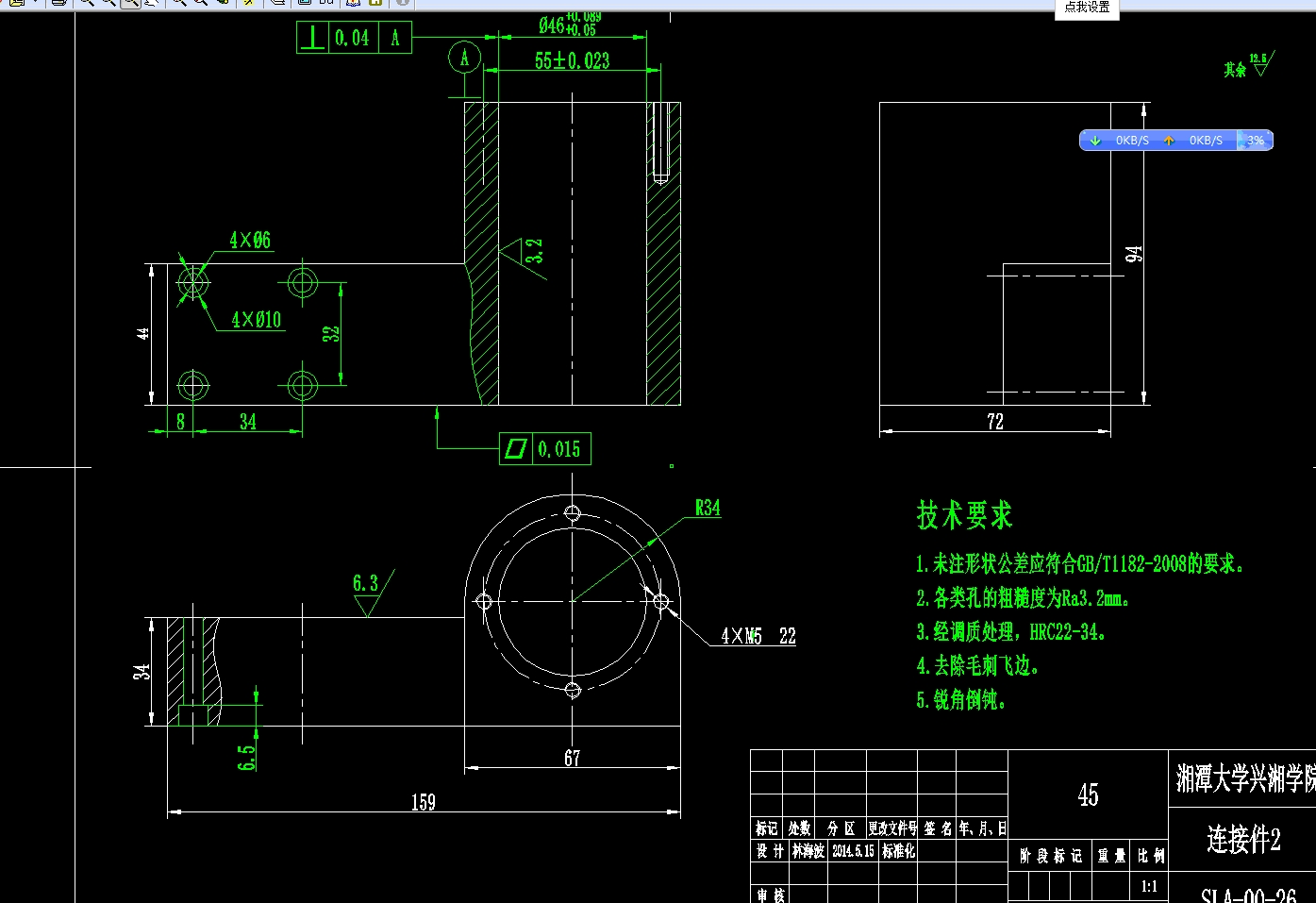Screen dimensions: 1316x903
Task: Select the 阶段标记 title block cell
Action: (x=1050, y=856)
